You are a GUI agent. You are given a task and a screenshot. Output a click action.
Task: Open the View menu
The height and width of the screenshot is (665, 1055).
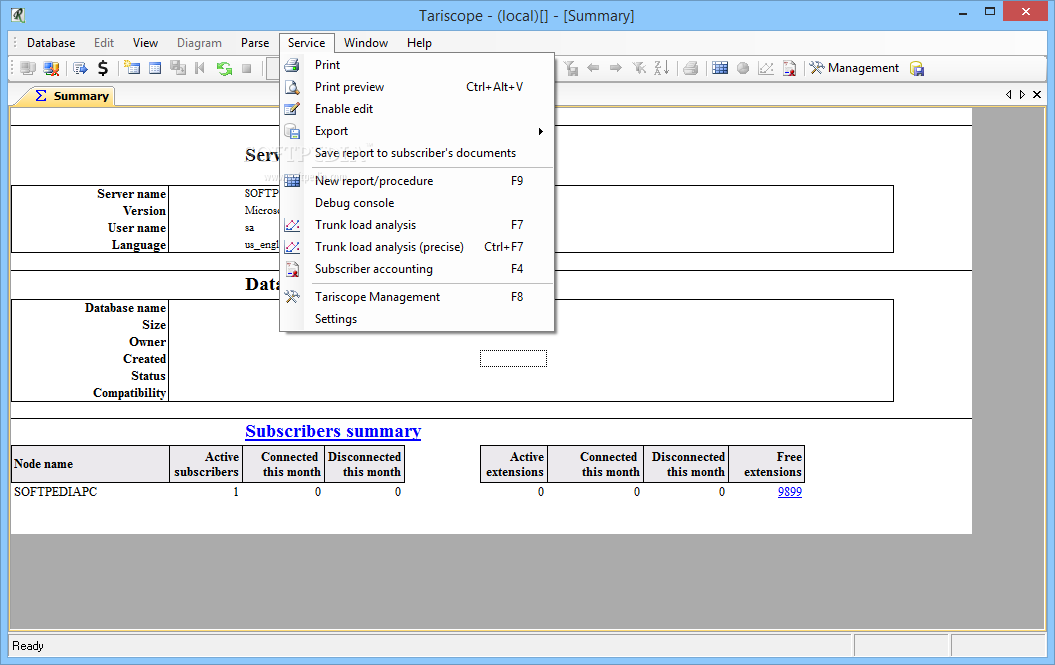(x=145, y=43)
